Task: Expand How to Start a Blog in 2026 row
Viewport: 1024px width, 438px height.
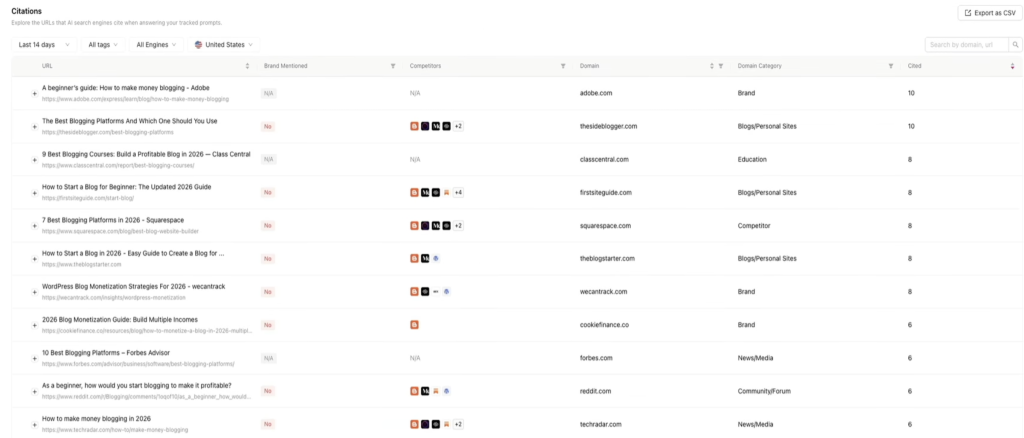Action: [35, 259]
